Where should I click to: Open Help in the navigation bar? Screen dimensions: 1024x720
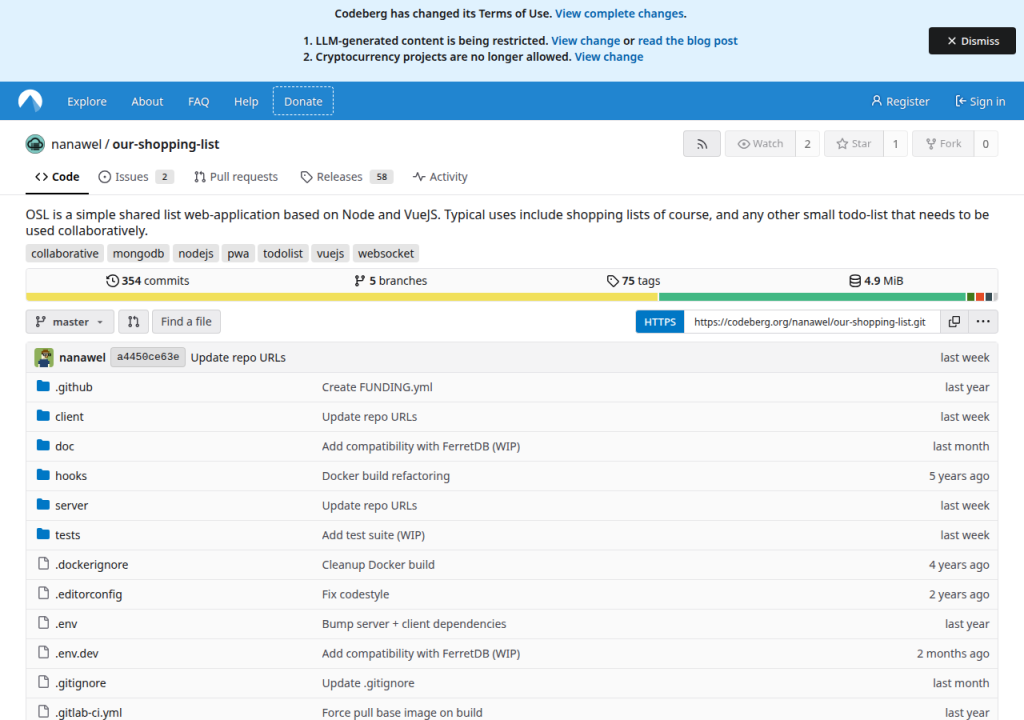[246, 101]
